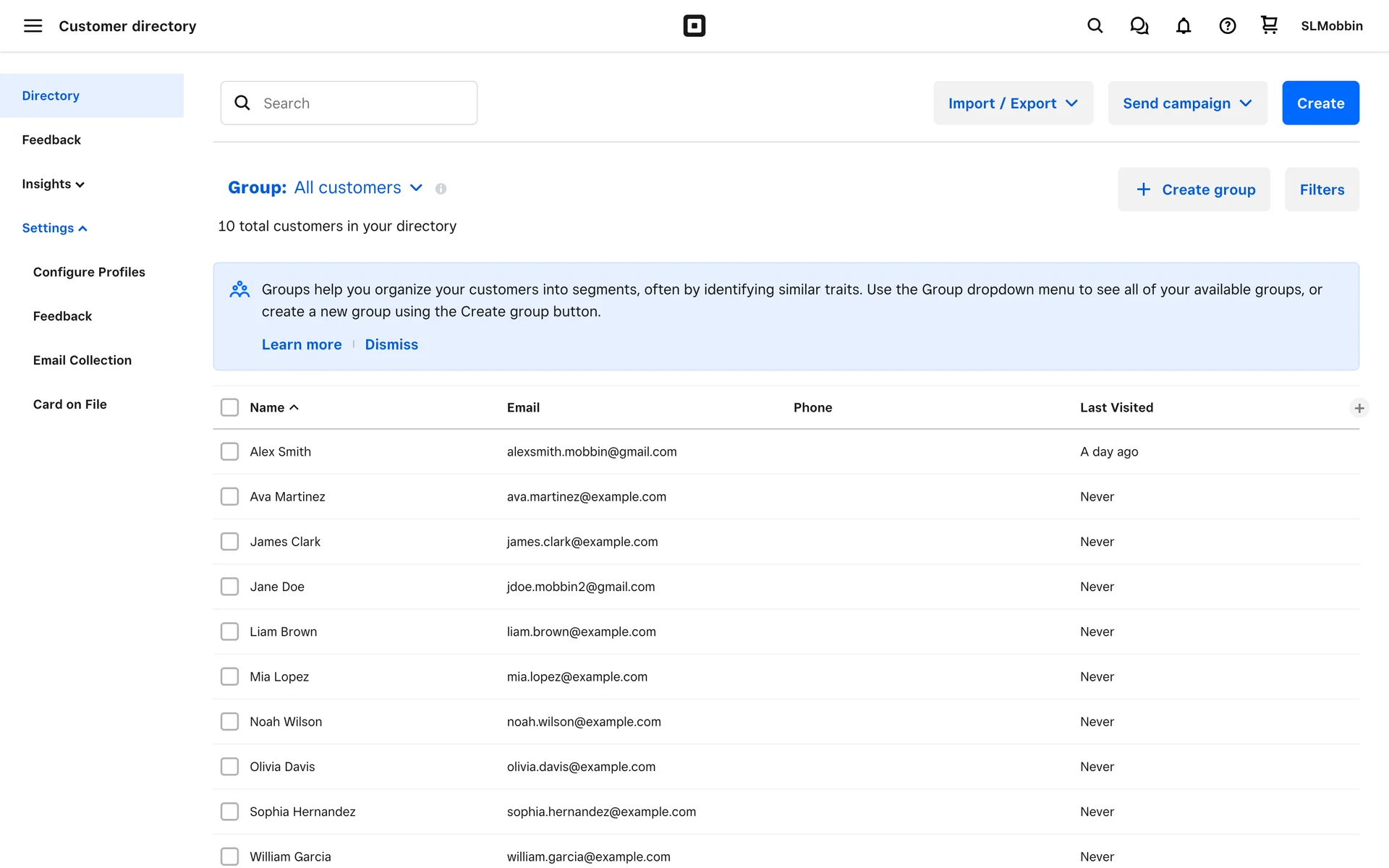Go to Email Collection settings
The height and width of the screenshot is (868, 1389).
pyautogui.click(x=82, y=360)
